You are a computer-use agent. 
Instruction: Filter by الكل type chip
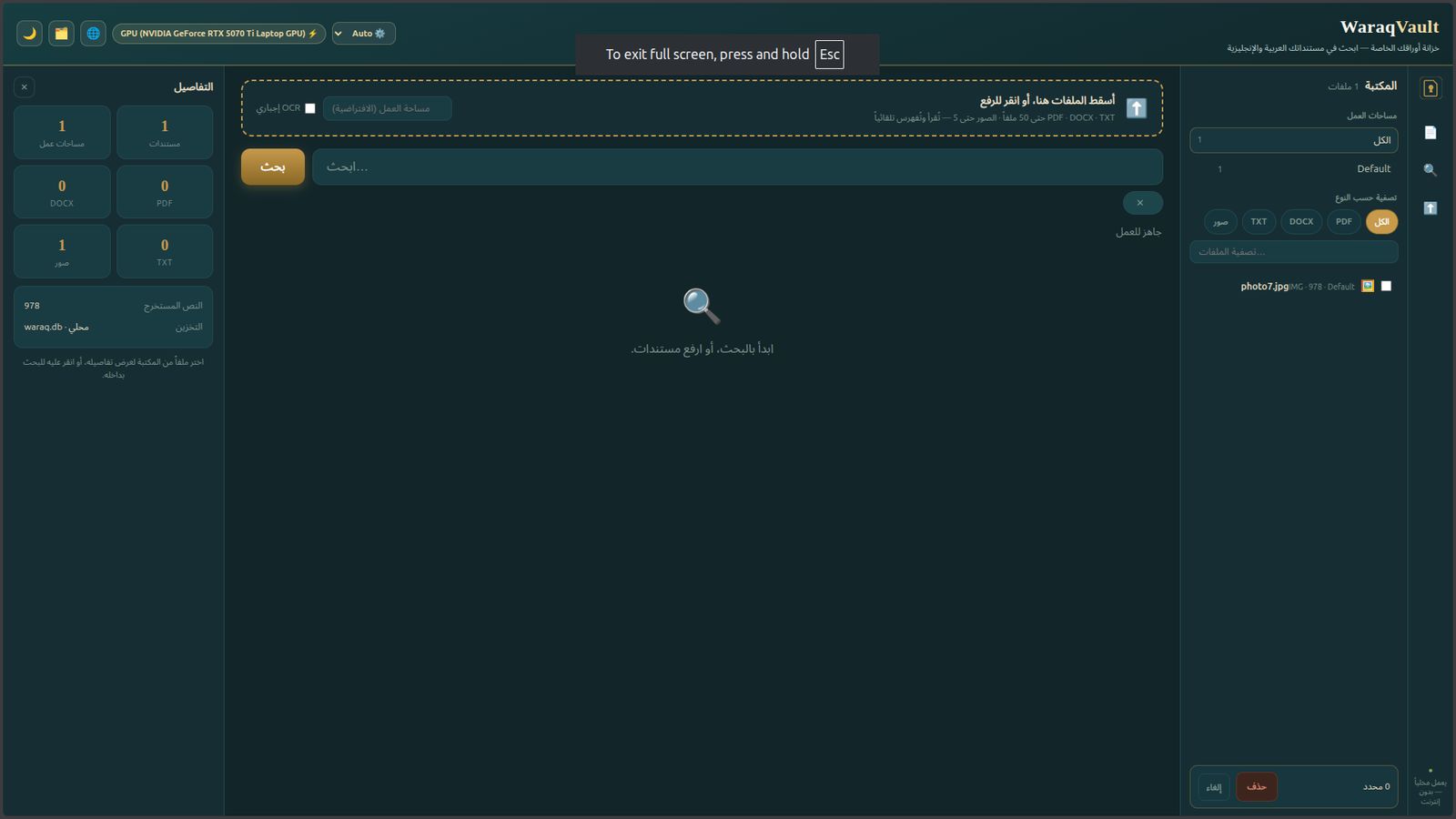[1381, 222]
